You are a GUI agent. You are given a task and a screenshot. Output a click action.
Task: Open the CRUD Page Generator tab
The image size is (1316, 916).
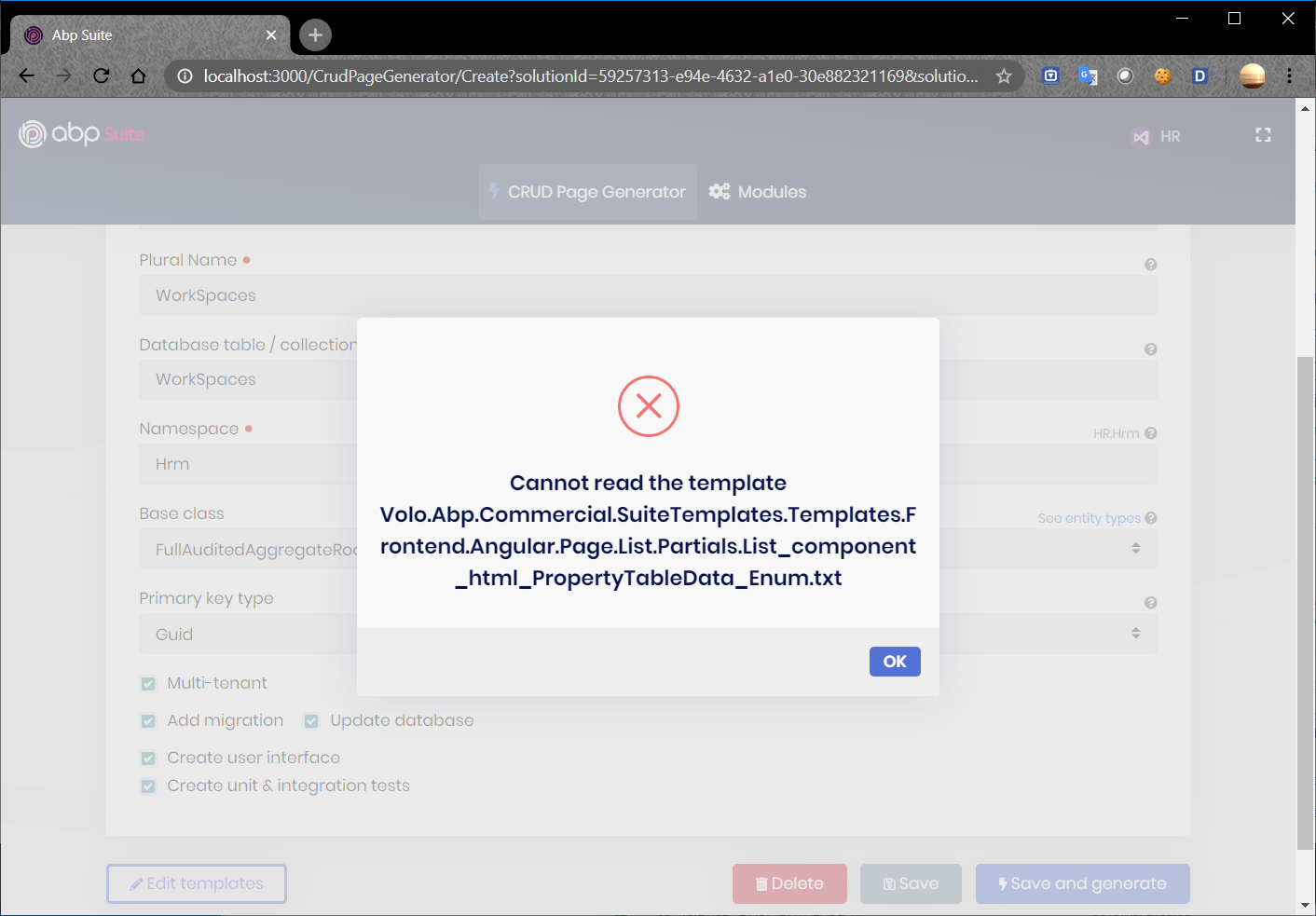point(587,192)
